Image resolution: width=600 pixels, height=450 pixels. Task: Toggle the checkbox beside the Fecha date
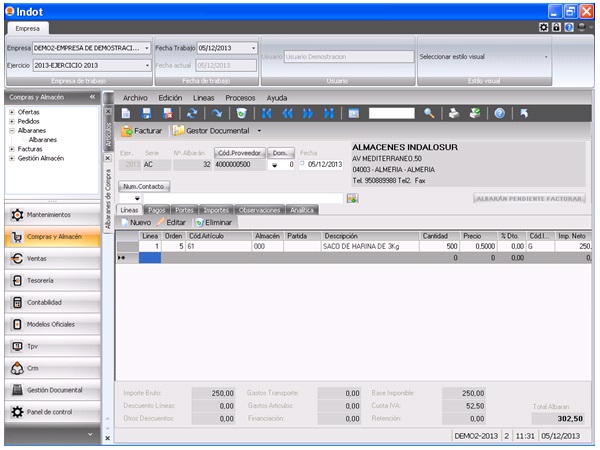tap(302, 164)
